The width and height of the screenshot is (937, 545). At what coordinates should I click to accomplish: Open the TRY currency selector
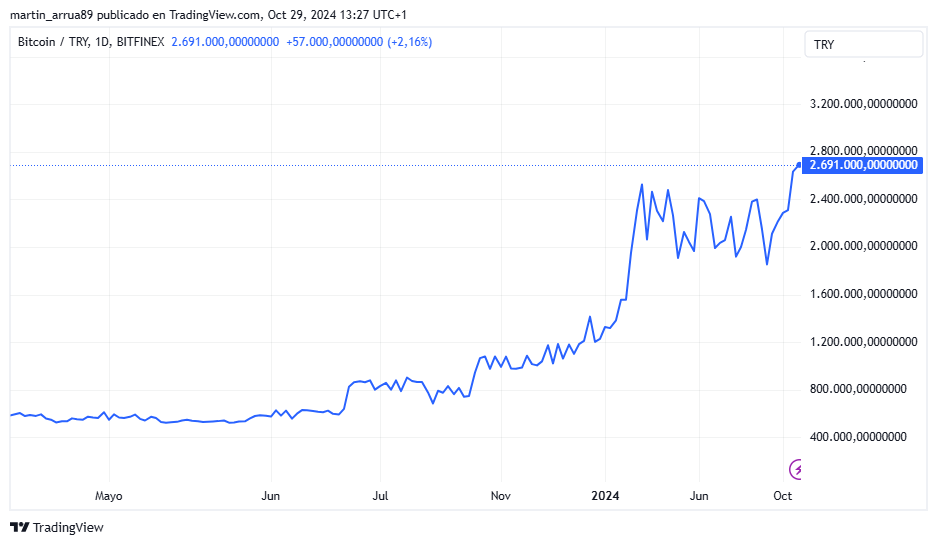pyautogui.click(x=863, y=44)
